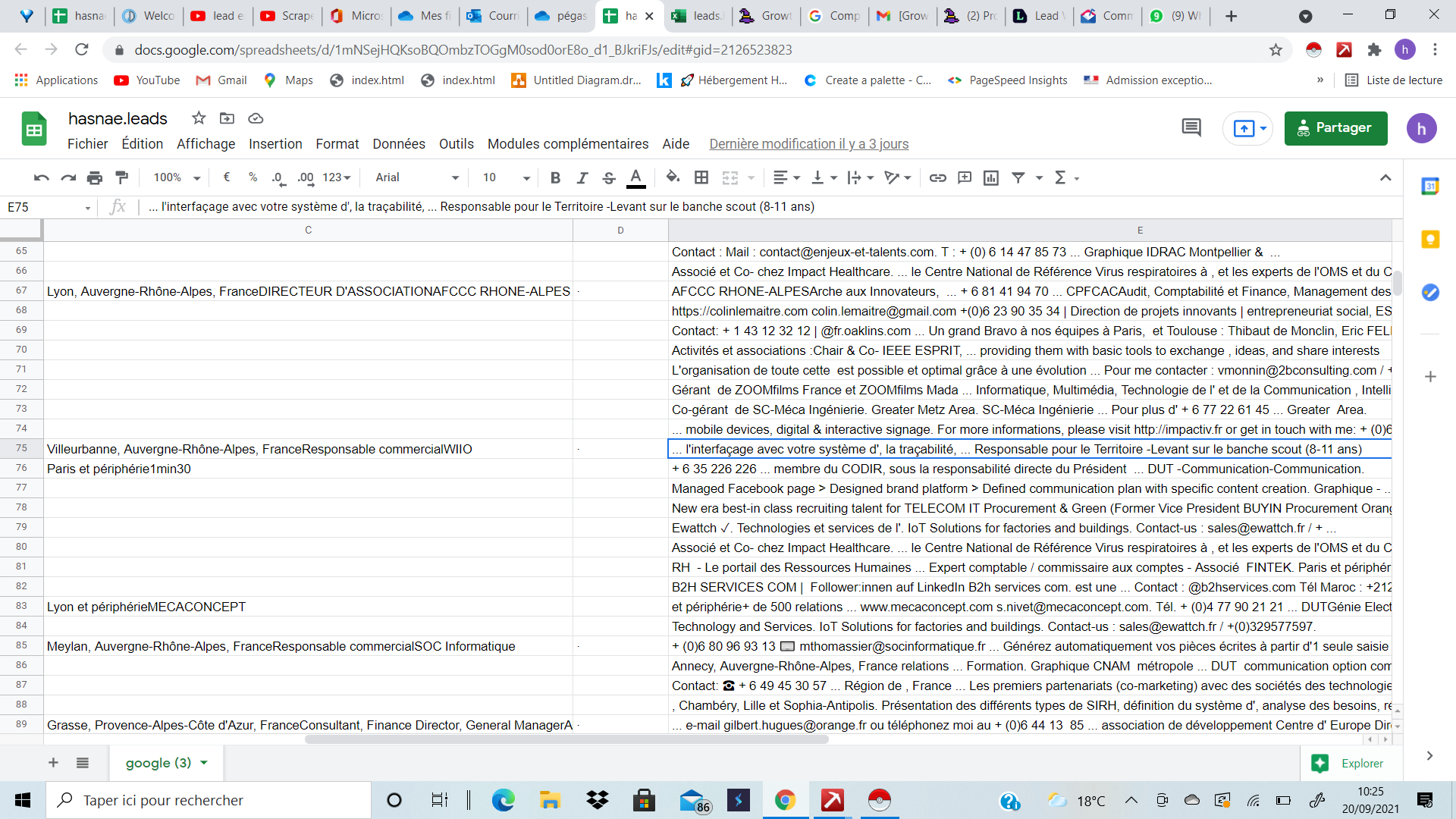Open Google Calendar in side panel

[x=1430, y=186]
